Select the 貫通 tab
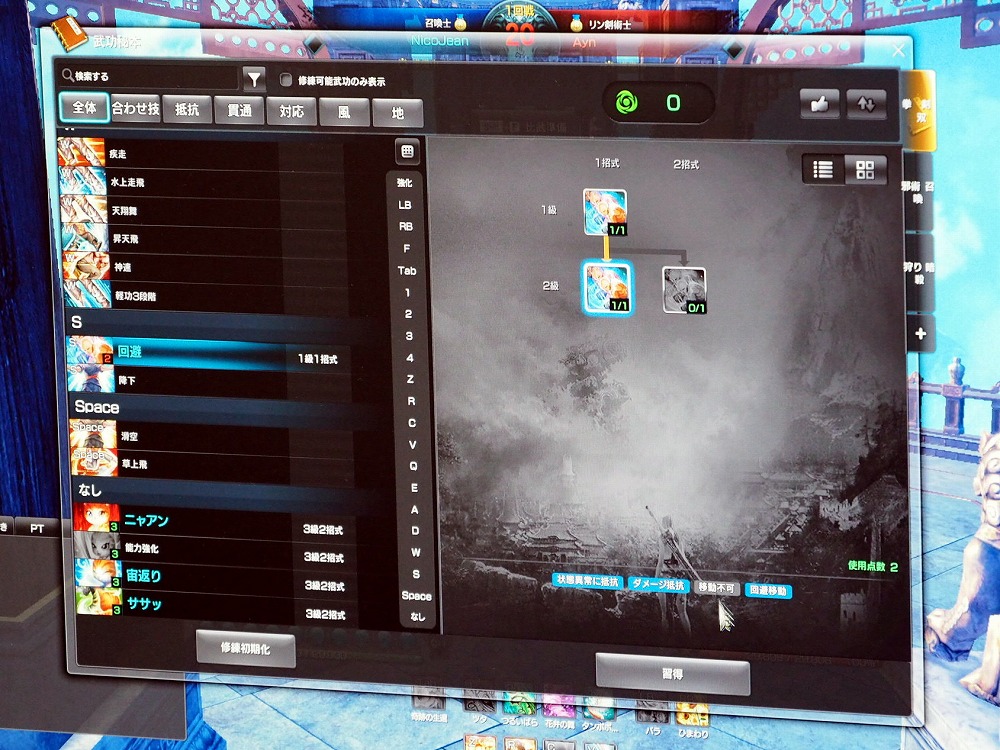Viewport: 1000px width, 750px height. pos(239,111)
